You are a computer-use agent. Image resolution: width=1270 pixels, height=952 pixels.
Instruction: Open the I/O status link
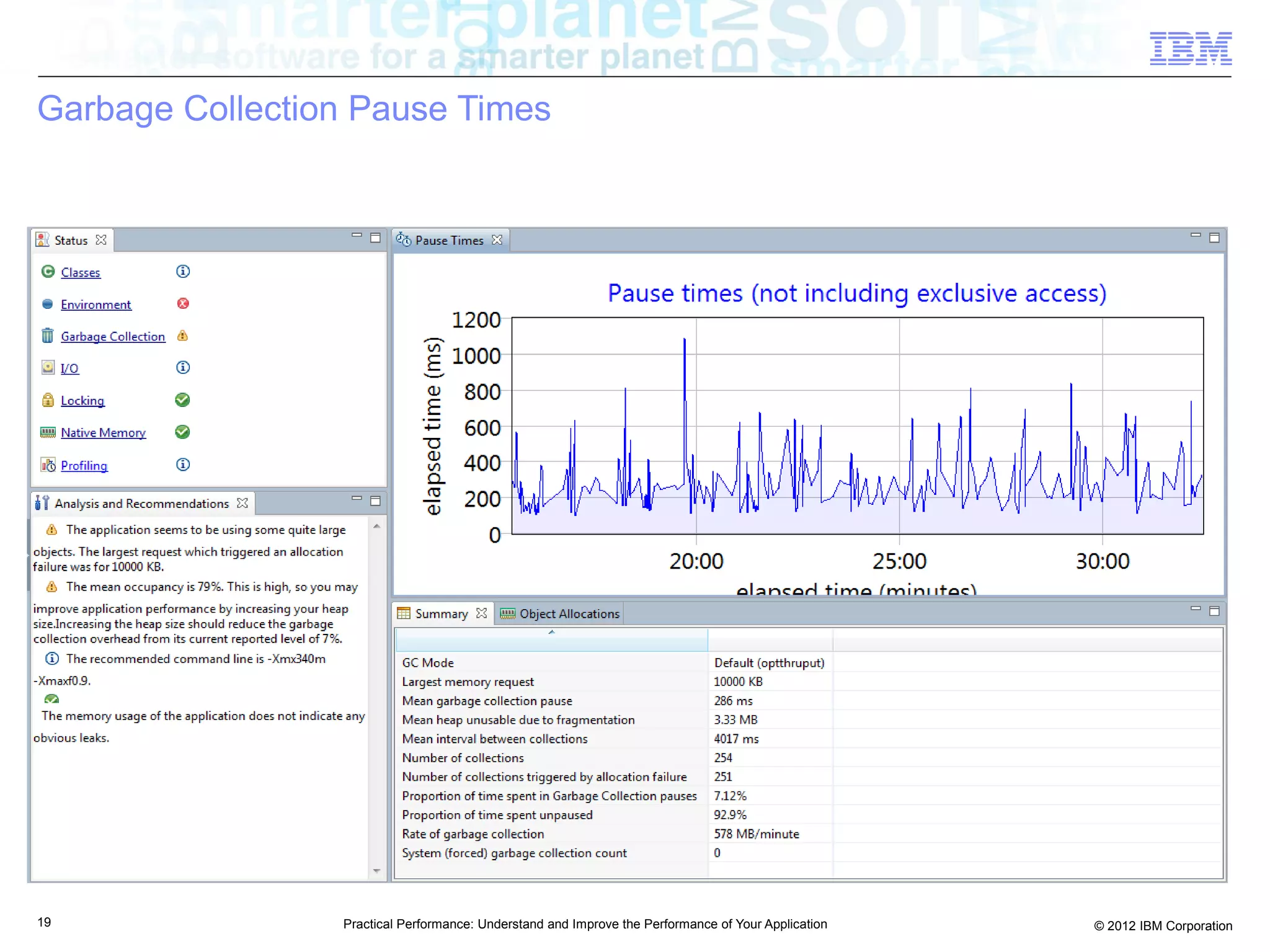pos(69,368)
